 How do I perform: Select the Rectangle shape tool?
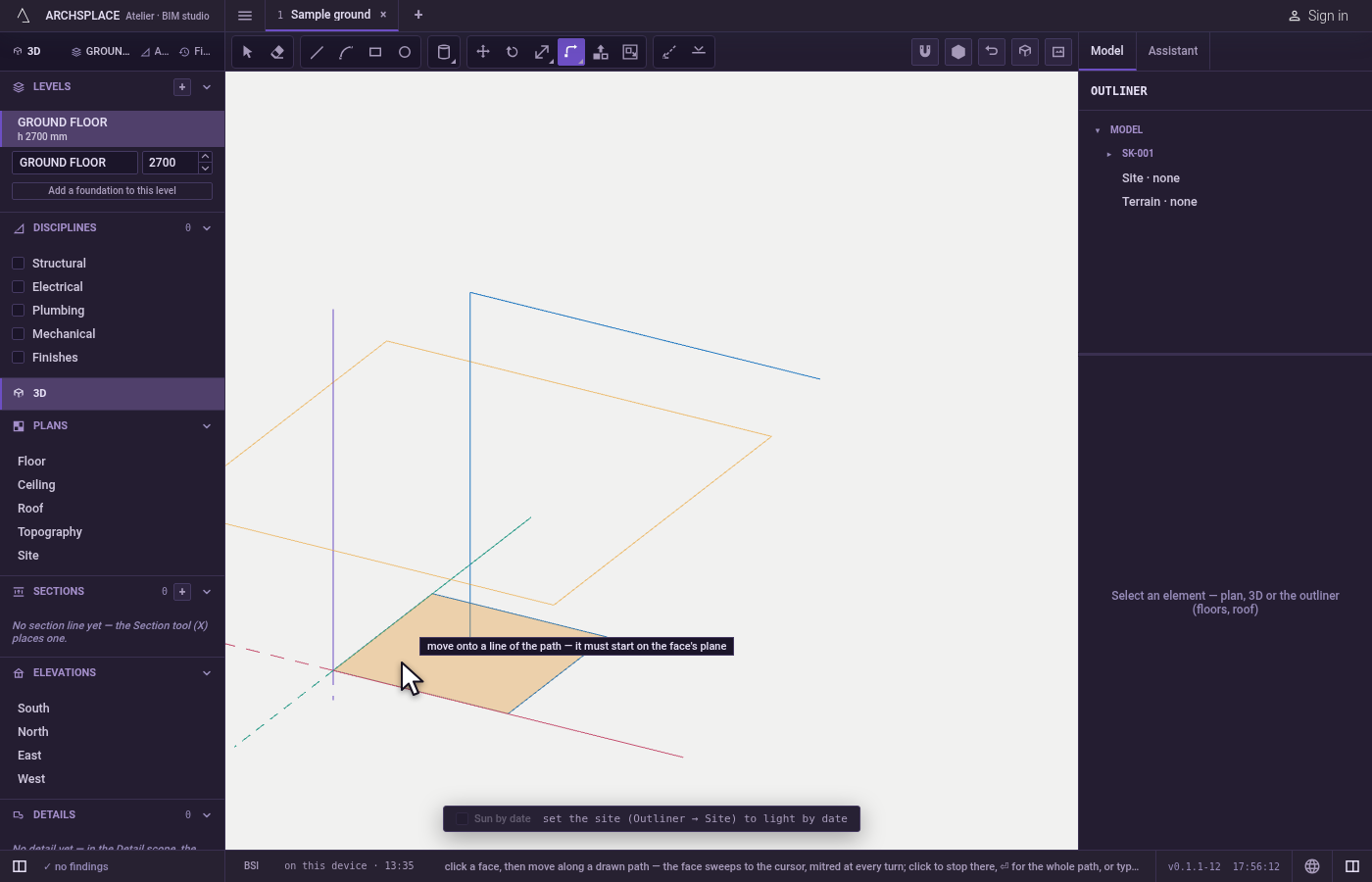pyautogui.click(x=375, y=52)
